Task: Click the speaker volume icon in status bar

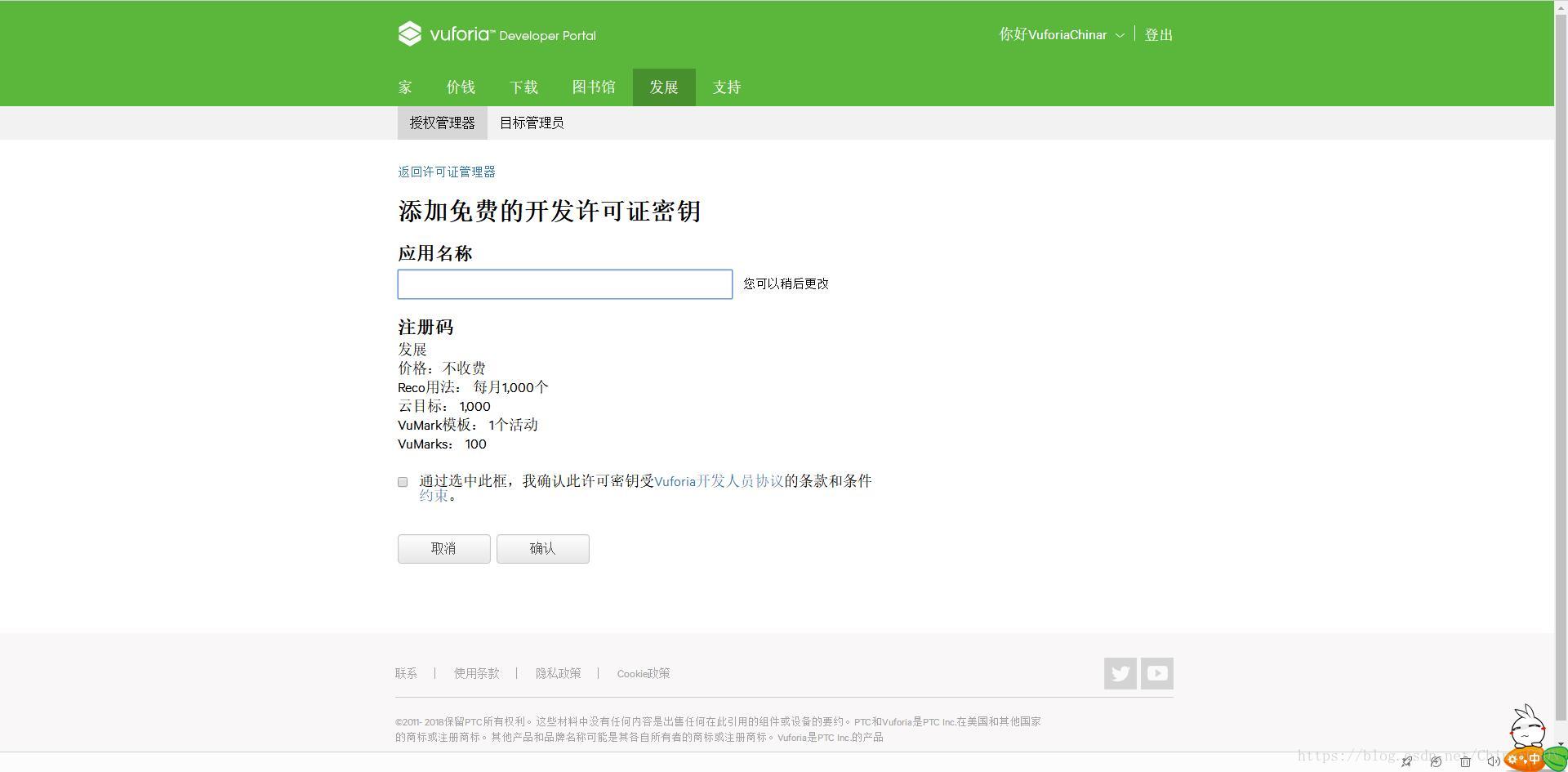Action: click(1494, 761)
